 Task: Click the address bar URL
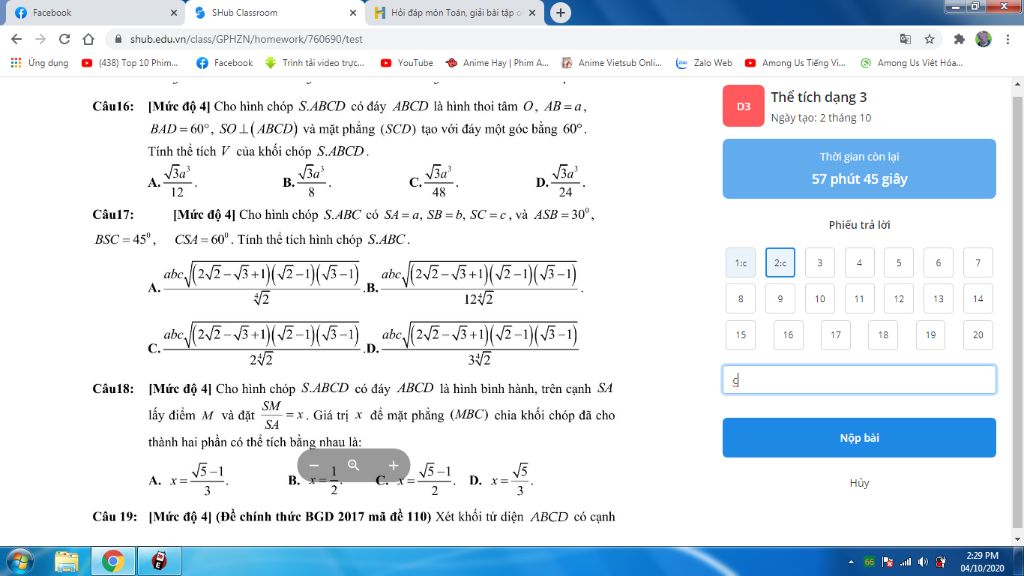click(x=246, y=39)
